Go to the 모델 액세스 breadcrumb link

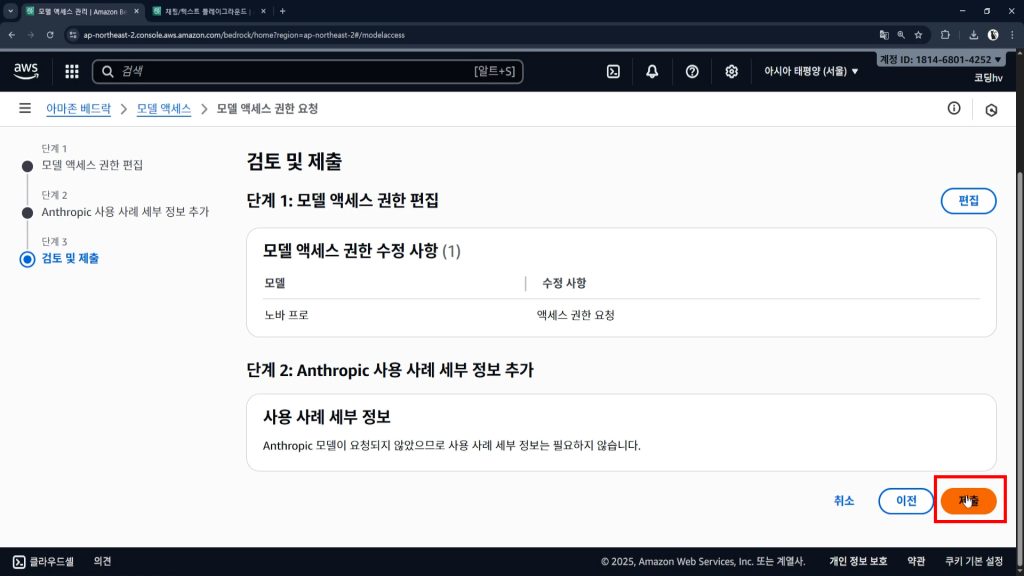(163, 108)
